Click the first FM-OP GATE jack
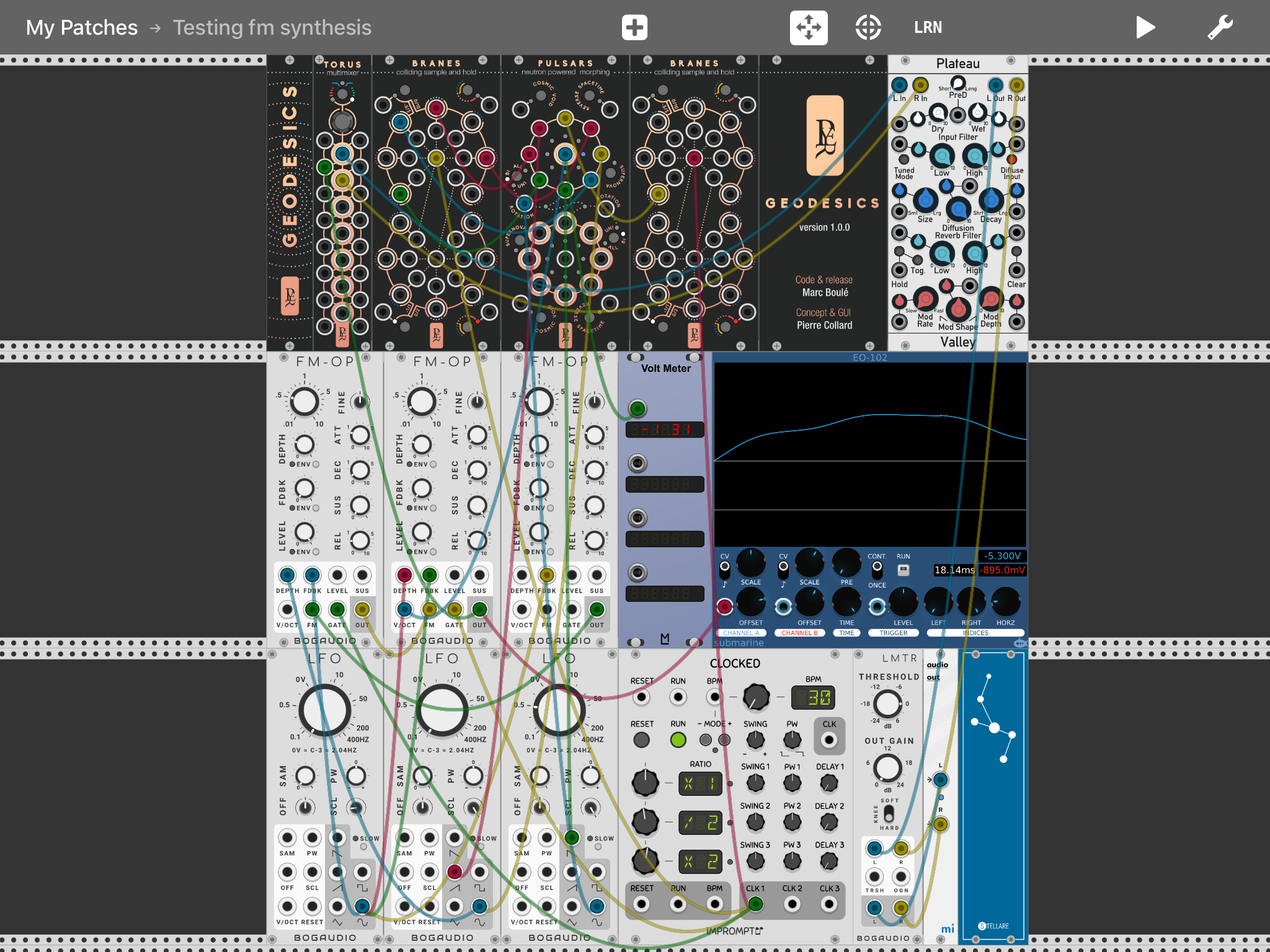This screenshot has height=952, width=1270. [337, 609]
